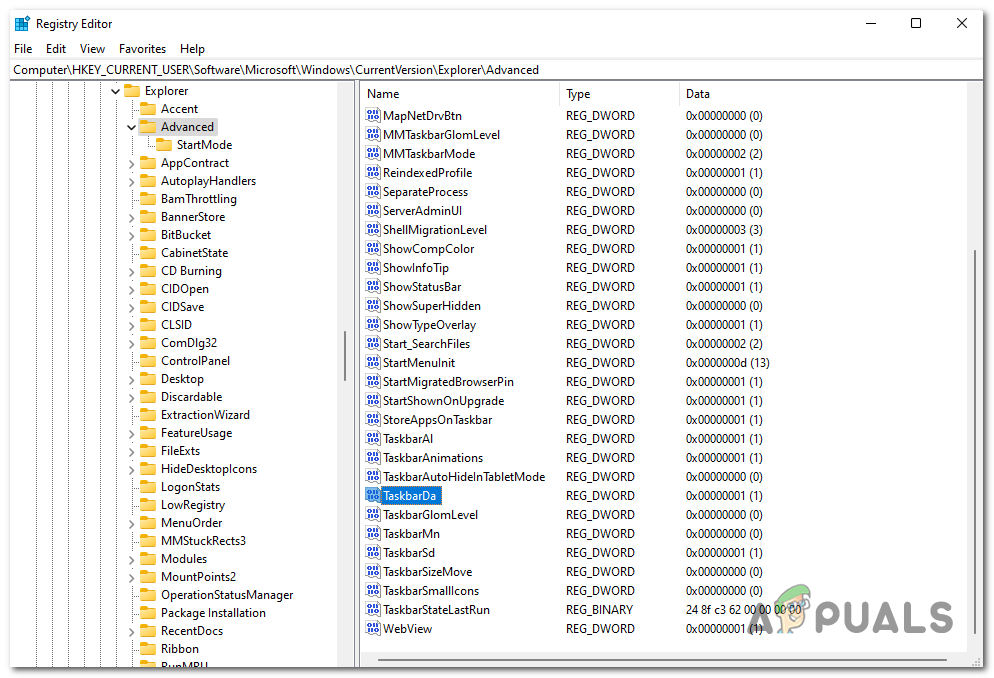Click the Registry Editor app icon in title bar
Image resolution: width=994 pixels, height=678 pixels.
(x=22, y=23)
